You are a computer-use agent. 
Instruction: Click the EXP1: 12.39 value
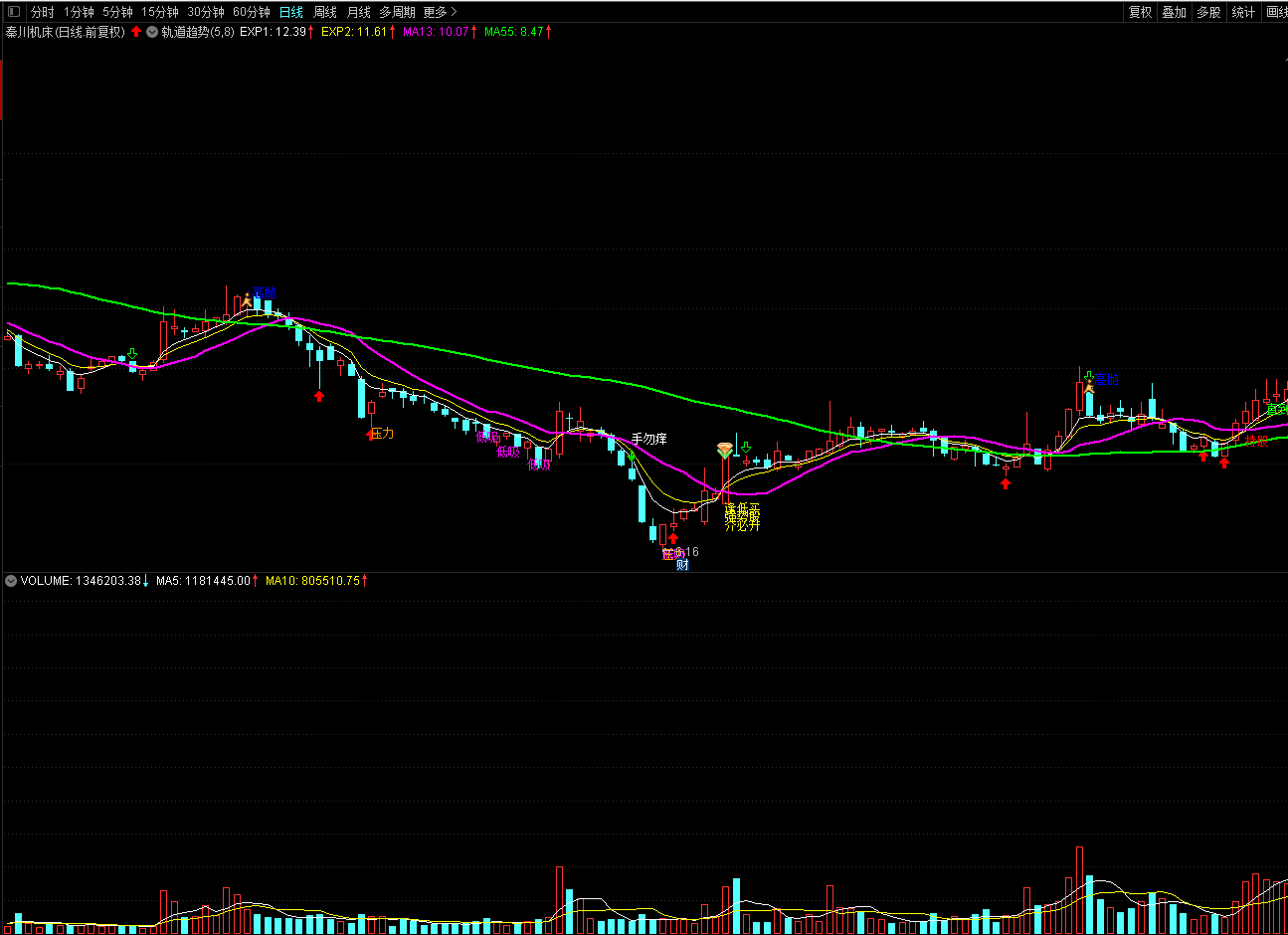tap(274, 32)
